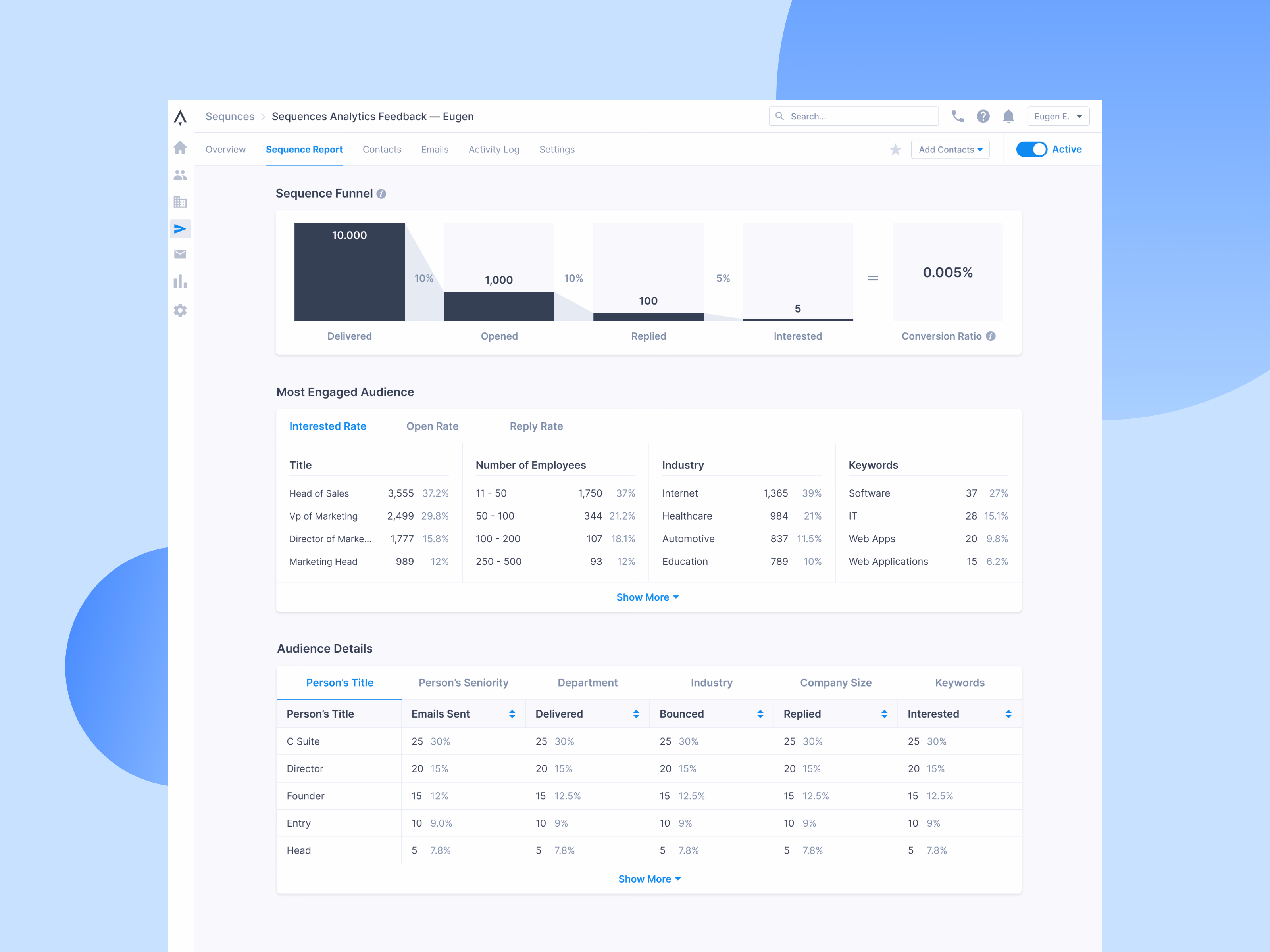
Task: Open the Settings gear sidebar icon
Action: point(180,311)
